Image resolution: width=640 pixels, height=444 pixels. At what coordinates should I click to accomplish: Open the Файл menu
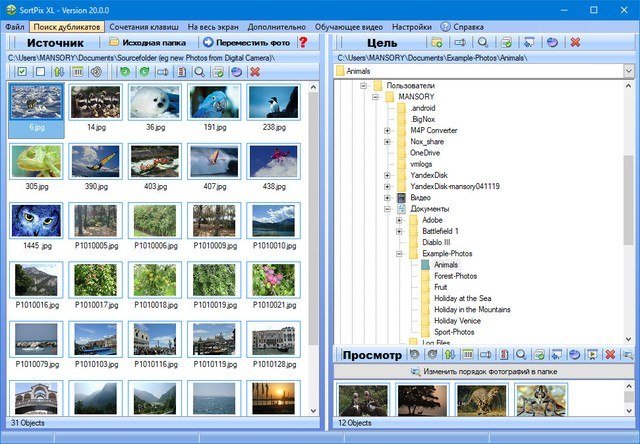tap(14, 25)
